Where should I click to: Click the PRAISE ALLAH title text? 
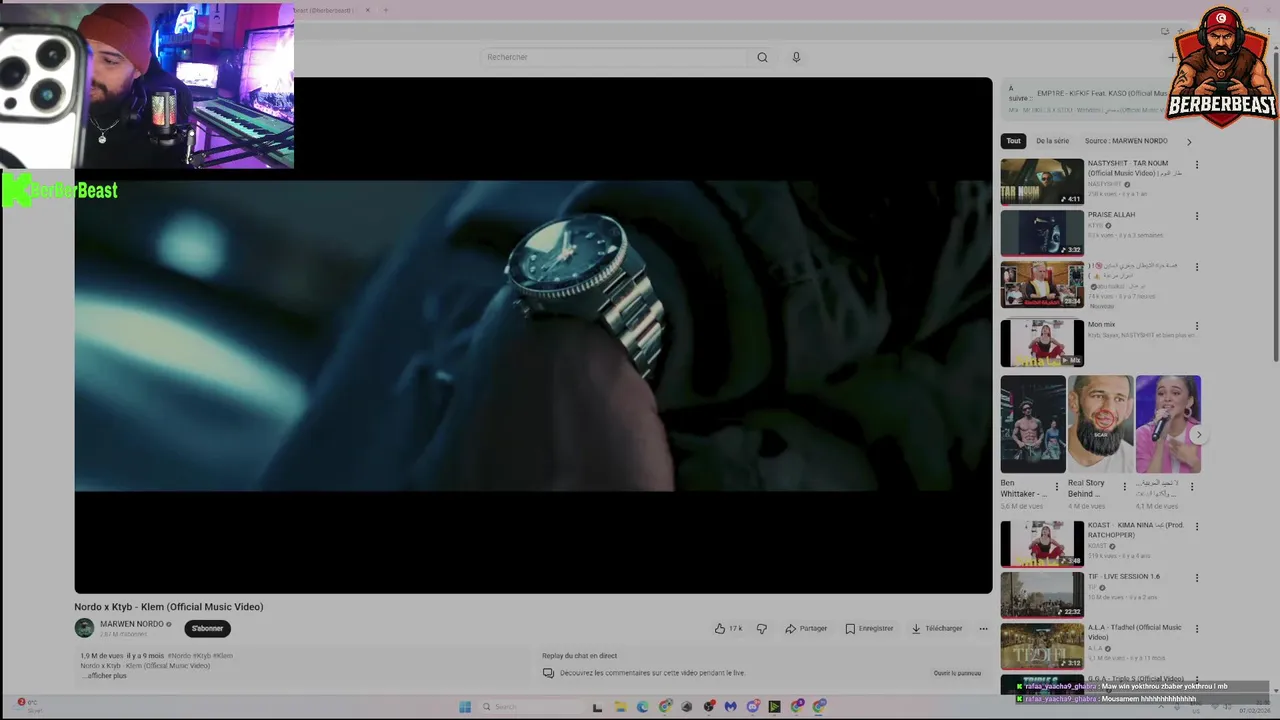click(1111, 215)
